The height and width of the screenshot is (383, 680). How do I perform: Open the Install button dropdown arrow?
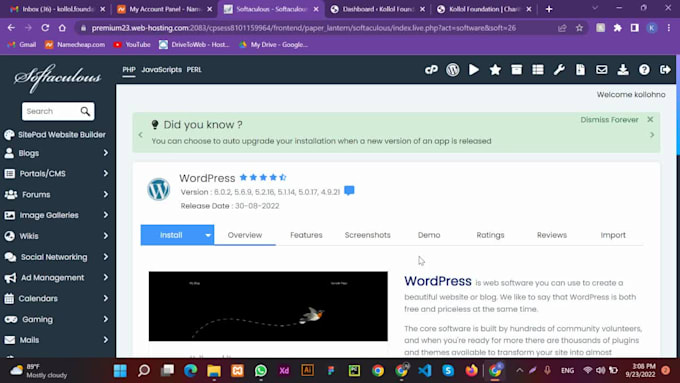tap(208, 235)
